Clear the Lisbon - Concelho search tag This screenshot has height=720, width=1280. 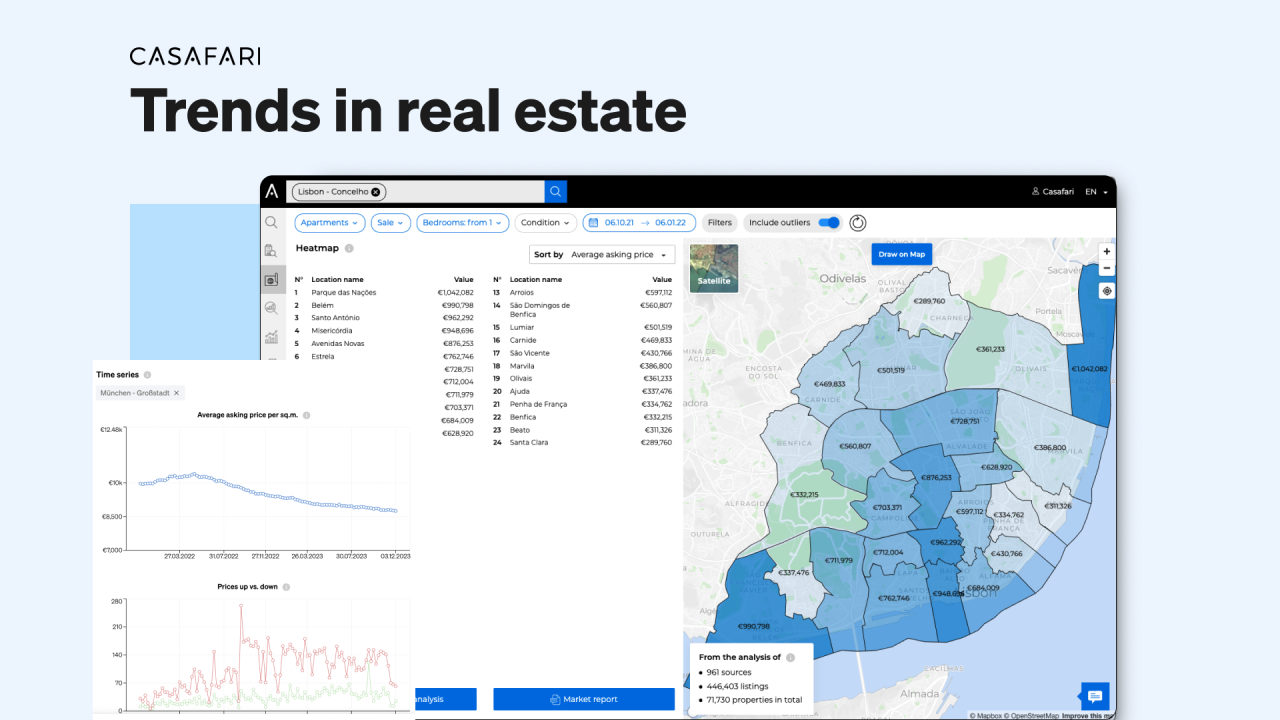(x=377, y=191)
